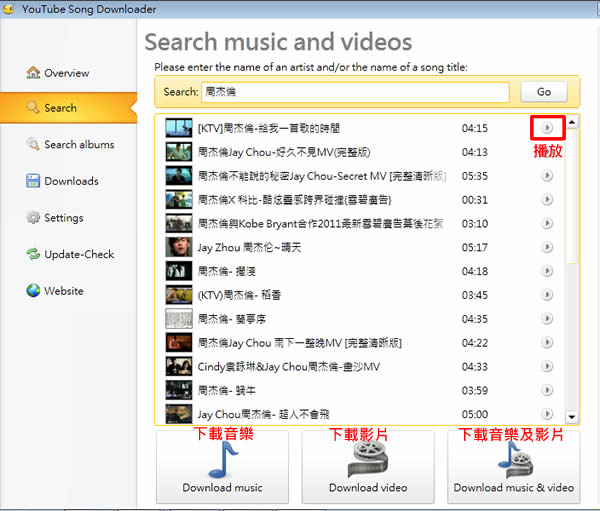Select thumbnail of the 04:35 result
This screenshot has height=511, width=600.
[179, 318]
